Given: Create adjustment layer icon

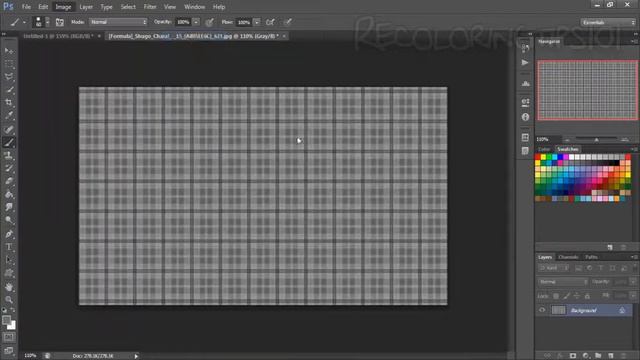Looking at the screenshot, I should 585,356.
